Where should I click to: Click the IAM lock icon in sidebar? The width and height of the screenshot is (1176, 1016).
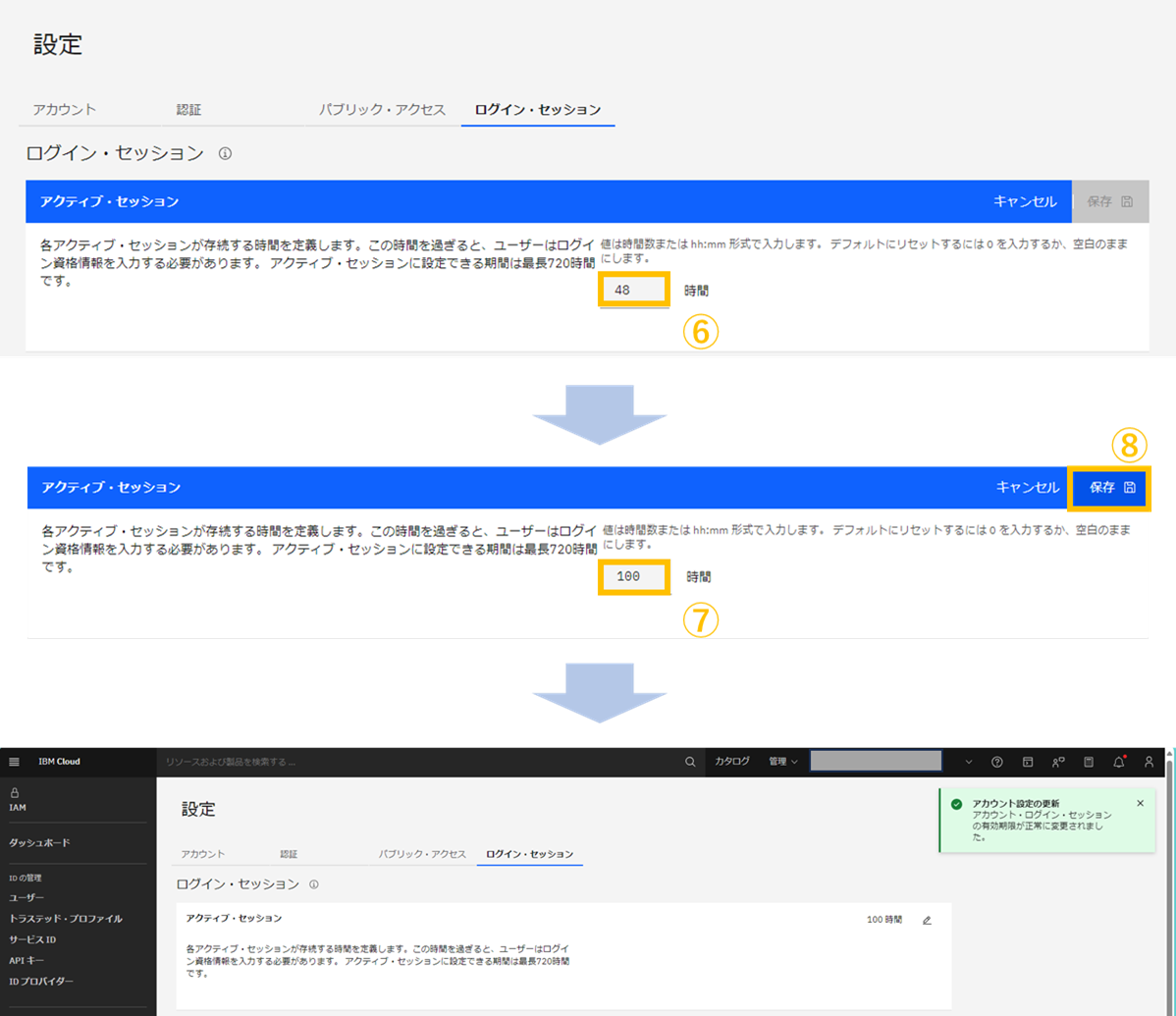coord(14,793)
